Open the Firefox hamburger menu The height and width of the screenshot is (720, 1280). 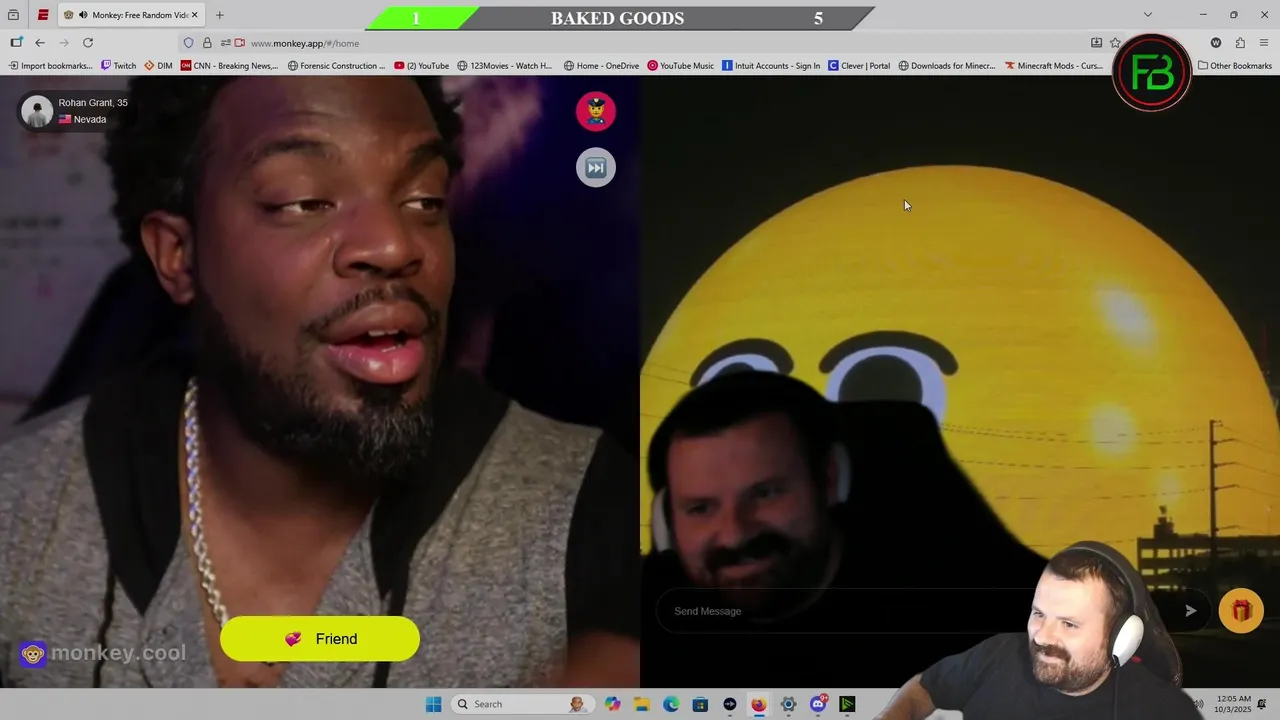coord(1264,43)
